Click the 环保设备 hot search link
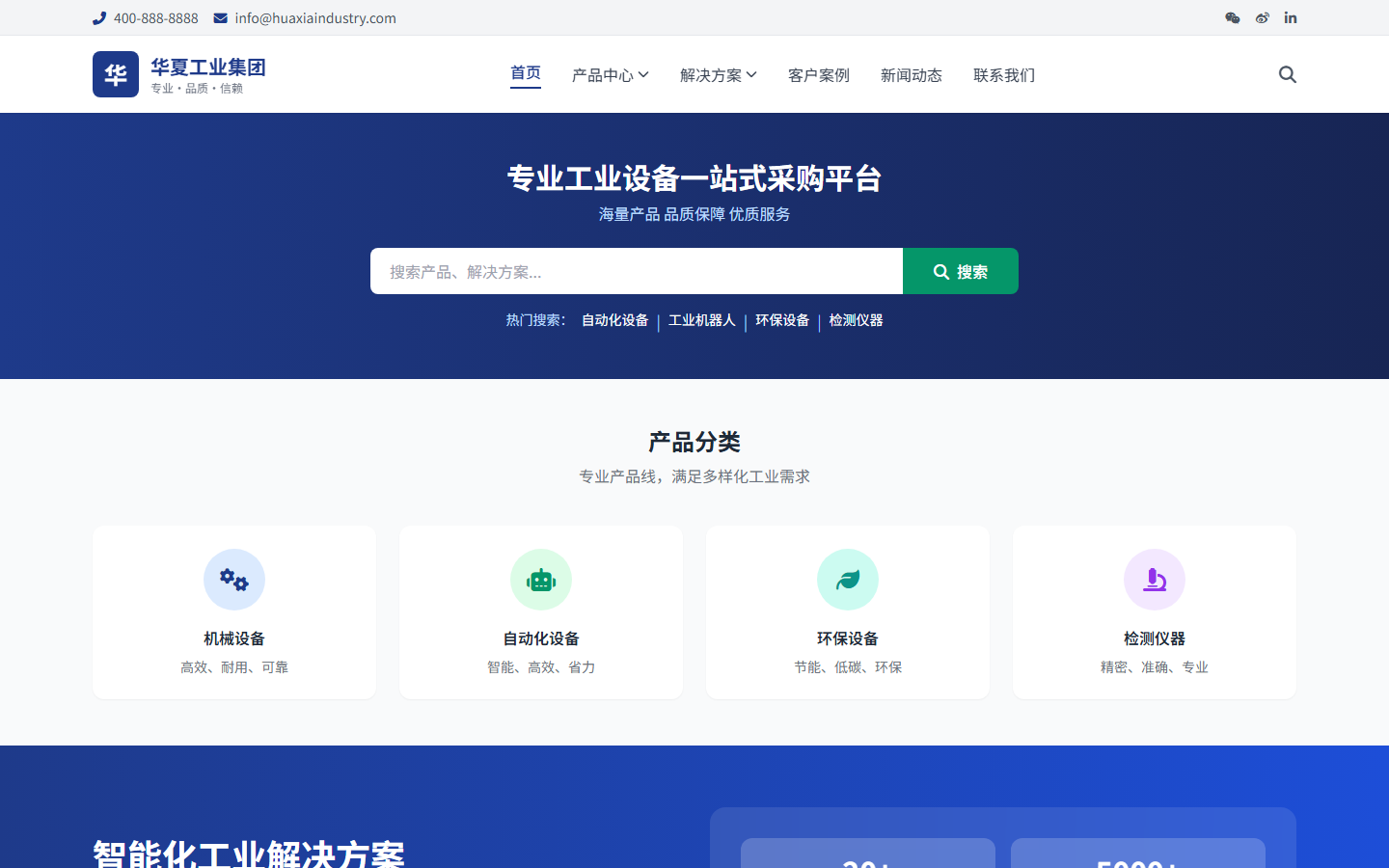Screen dimensions: 1389x868 coord(782,320)
